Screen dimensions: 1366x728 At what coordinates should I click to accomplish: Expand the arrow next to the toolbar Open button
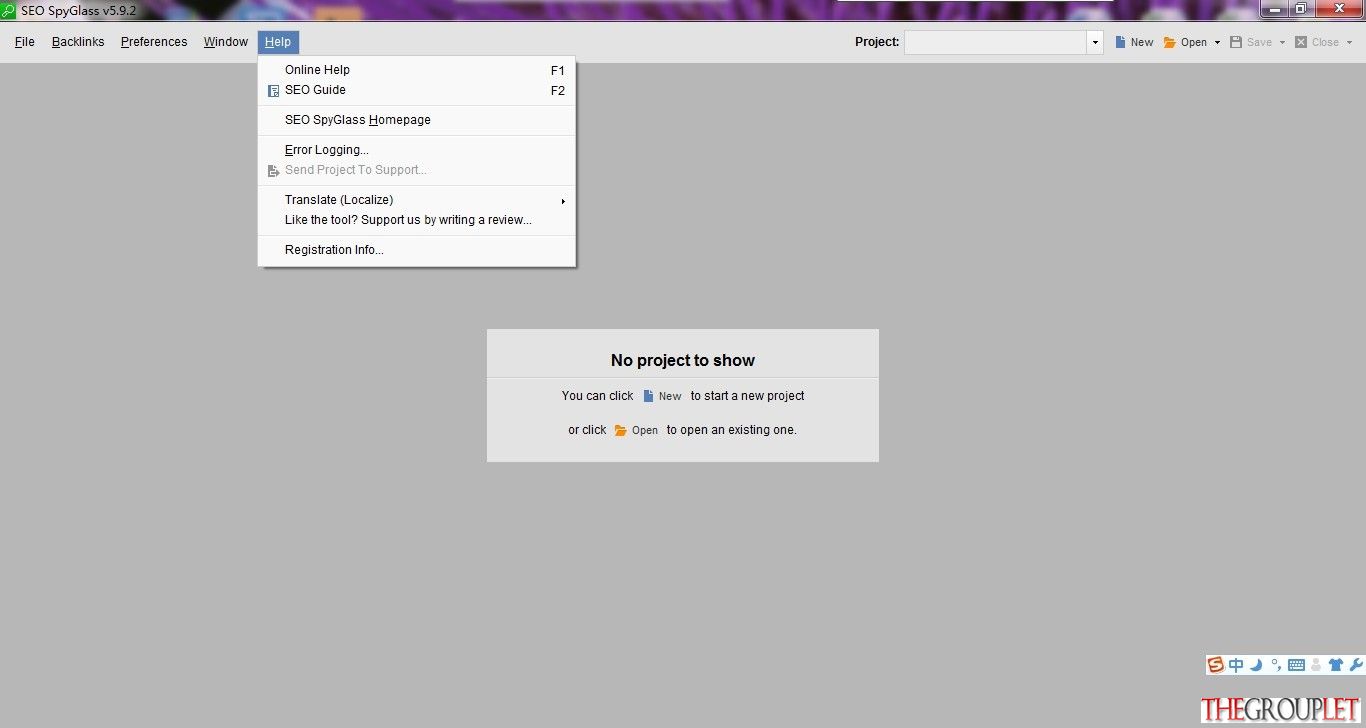pyautogui.click(x=1217, y=42)
